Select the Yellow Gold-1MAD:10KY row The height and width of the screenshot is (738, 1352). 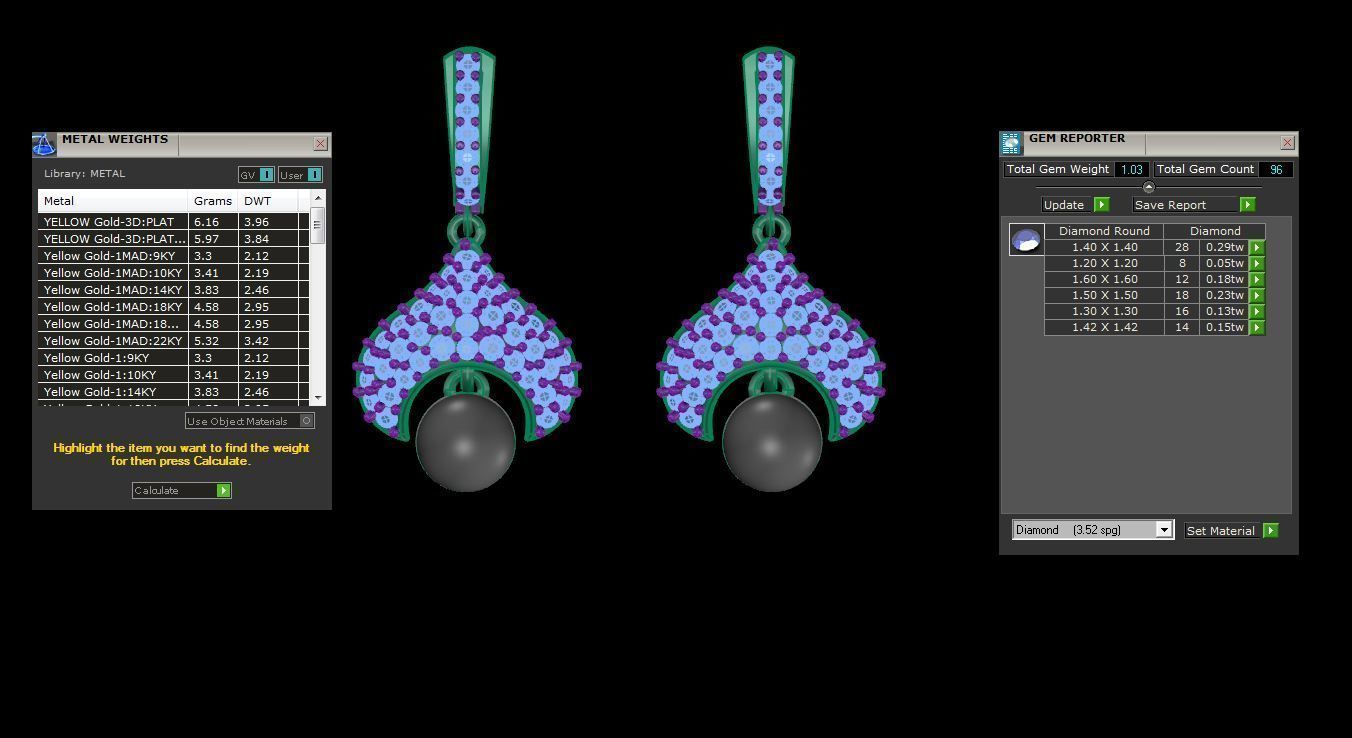173,273
